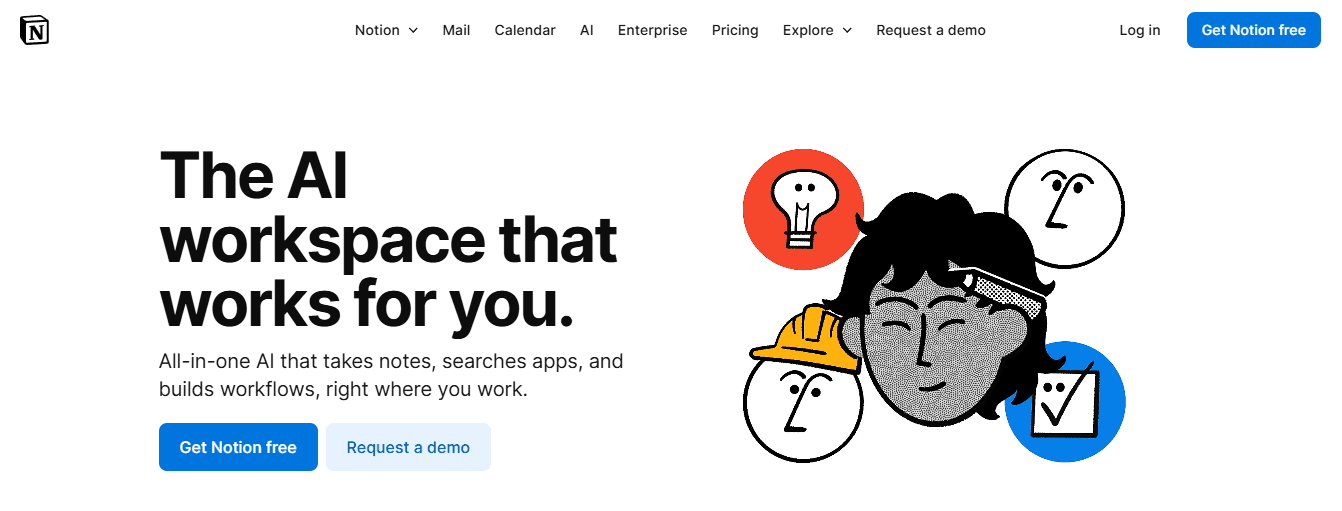Open the Pricing nav item
Screen dimensions: 1342x511
[x=735, y=30]
